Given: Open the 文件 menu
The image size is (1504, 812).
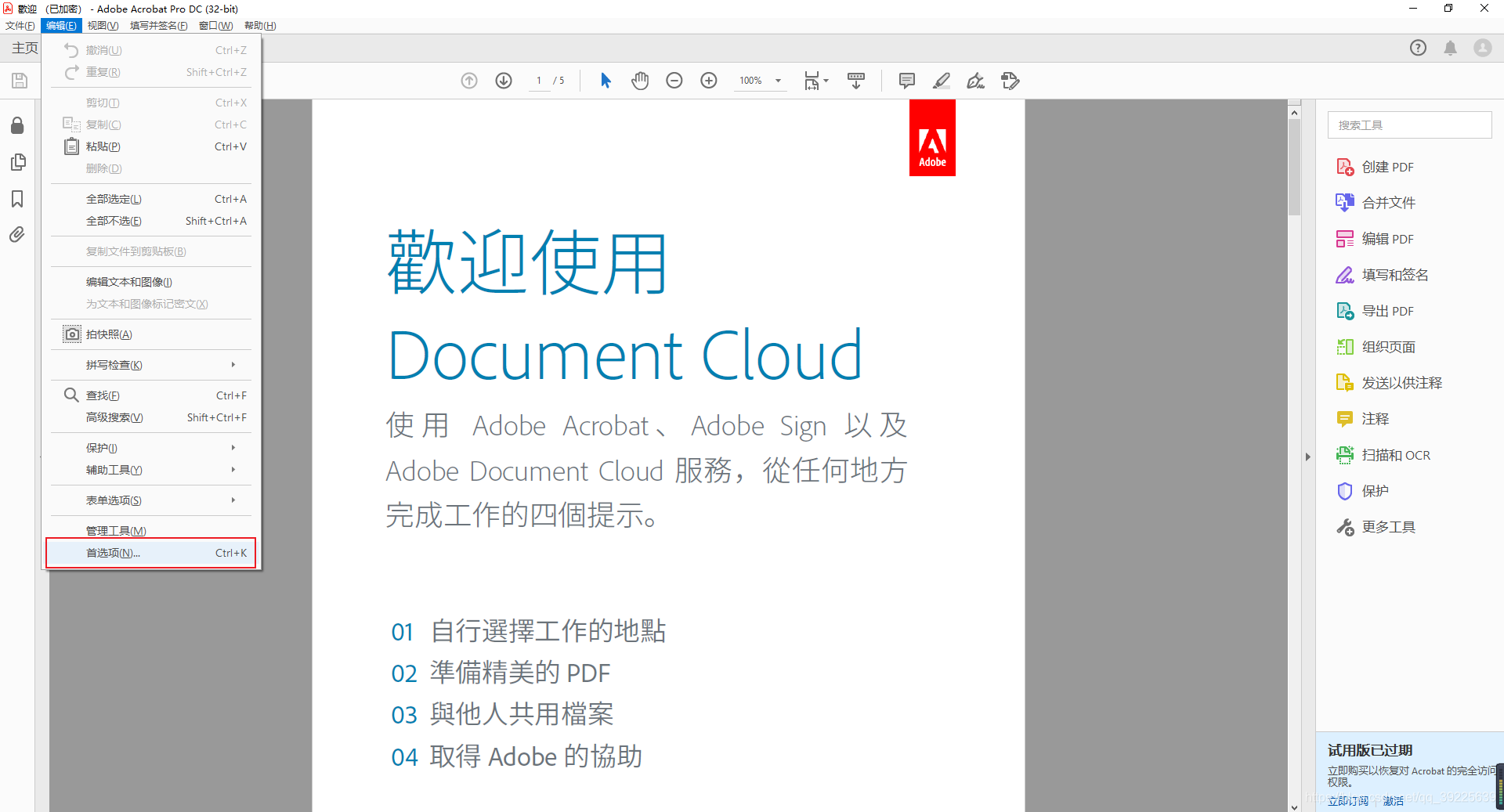Looking at the screenshot, I should (x=20, y=26).
